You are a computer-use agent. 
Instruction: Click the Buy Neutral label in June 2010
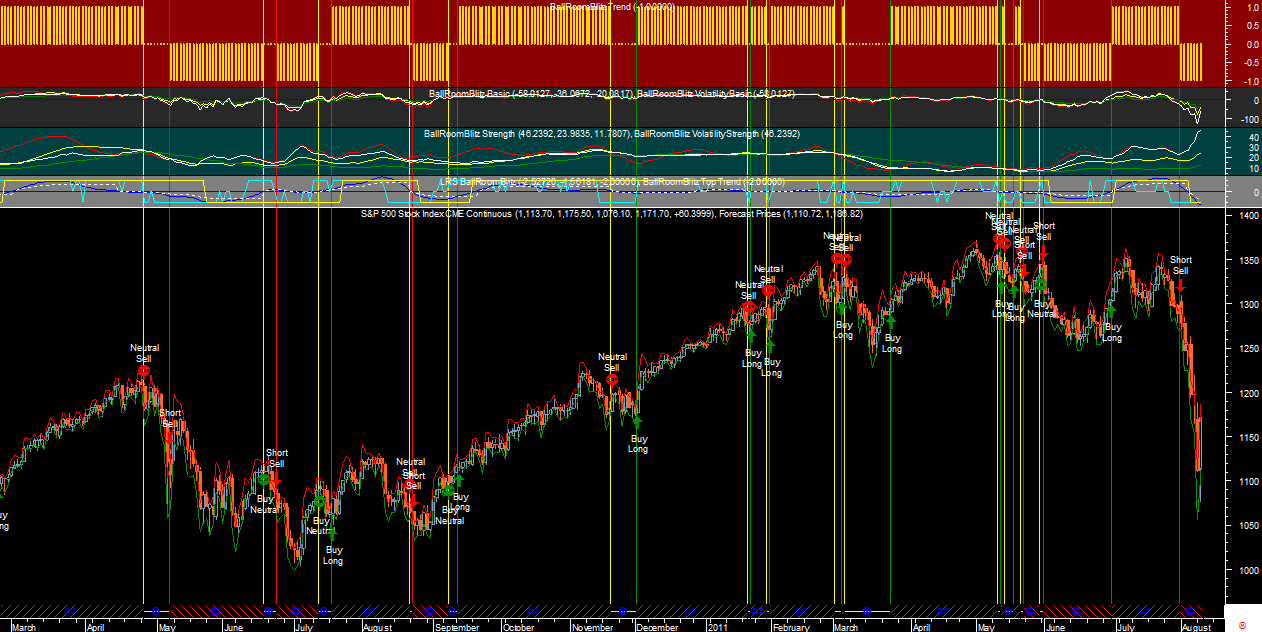coord(265,504)
